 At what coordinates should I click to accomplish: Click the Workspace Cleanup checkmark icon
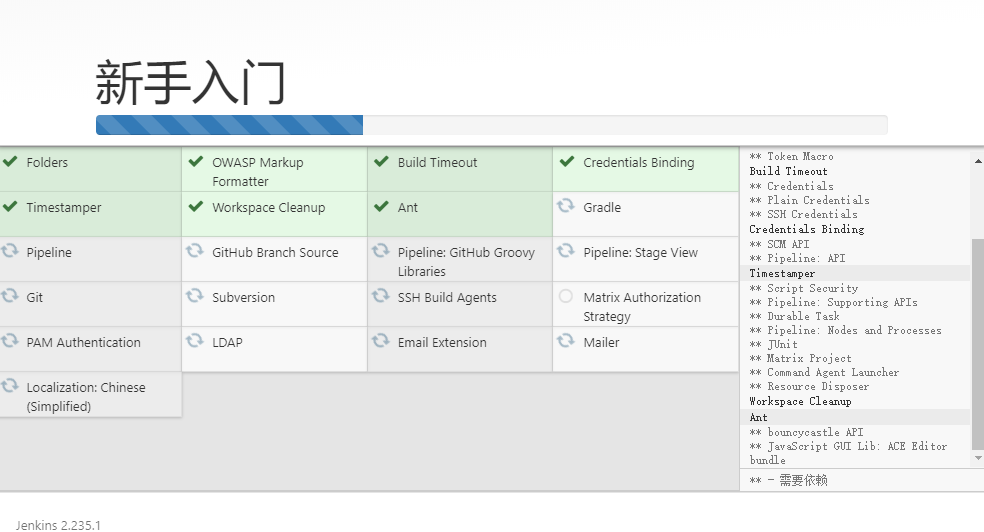(196, 206)
